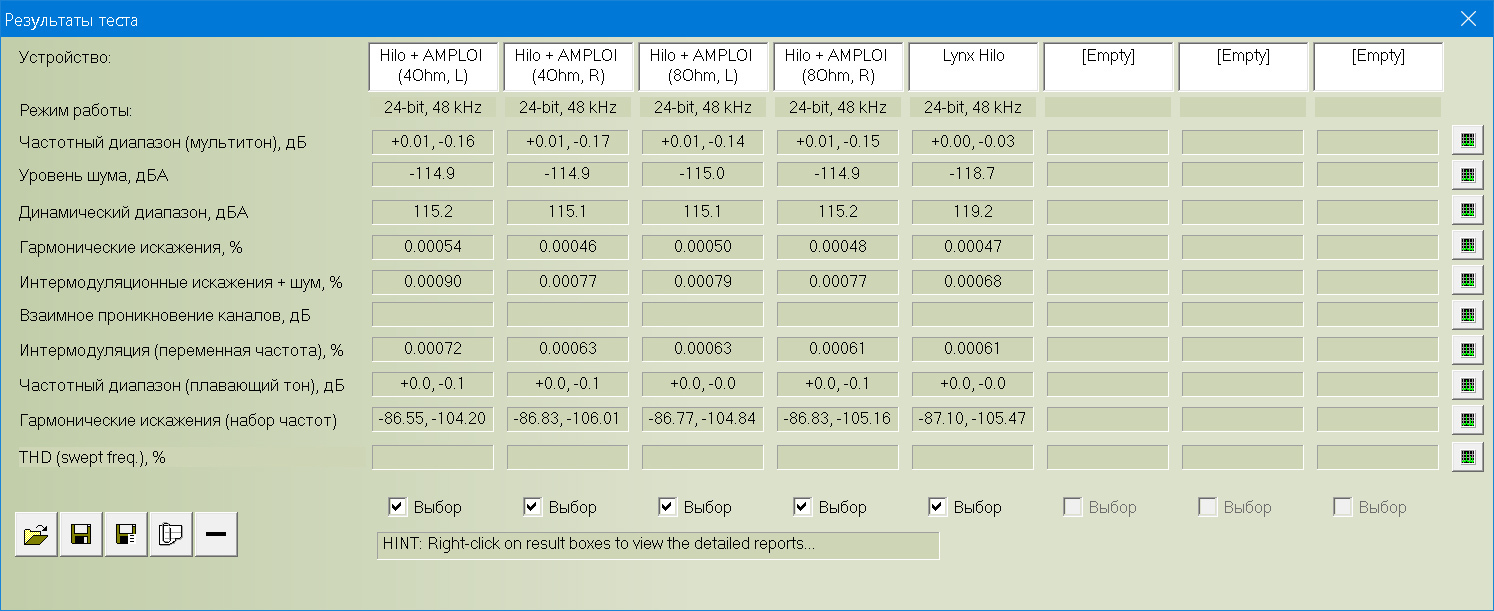The height and width of the screenshot is (611, 1494).
Task: Toggle Выбор checkbox under Lynx Hilo column
Action: click(x=938, y=507)
